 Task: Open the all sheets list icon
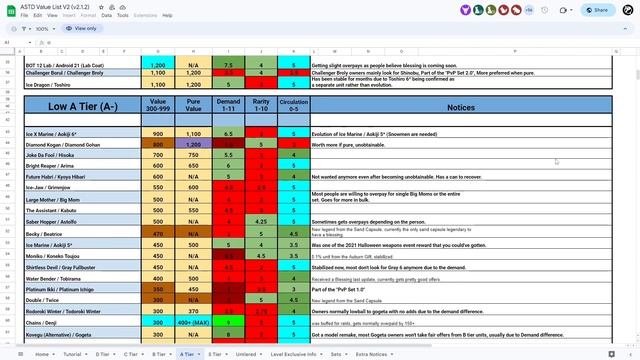[x=20, y=354]
